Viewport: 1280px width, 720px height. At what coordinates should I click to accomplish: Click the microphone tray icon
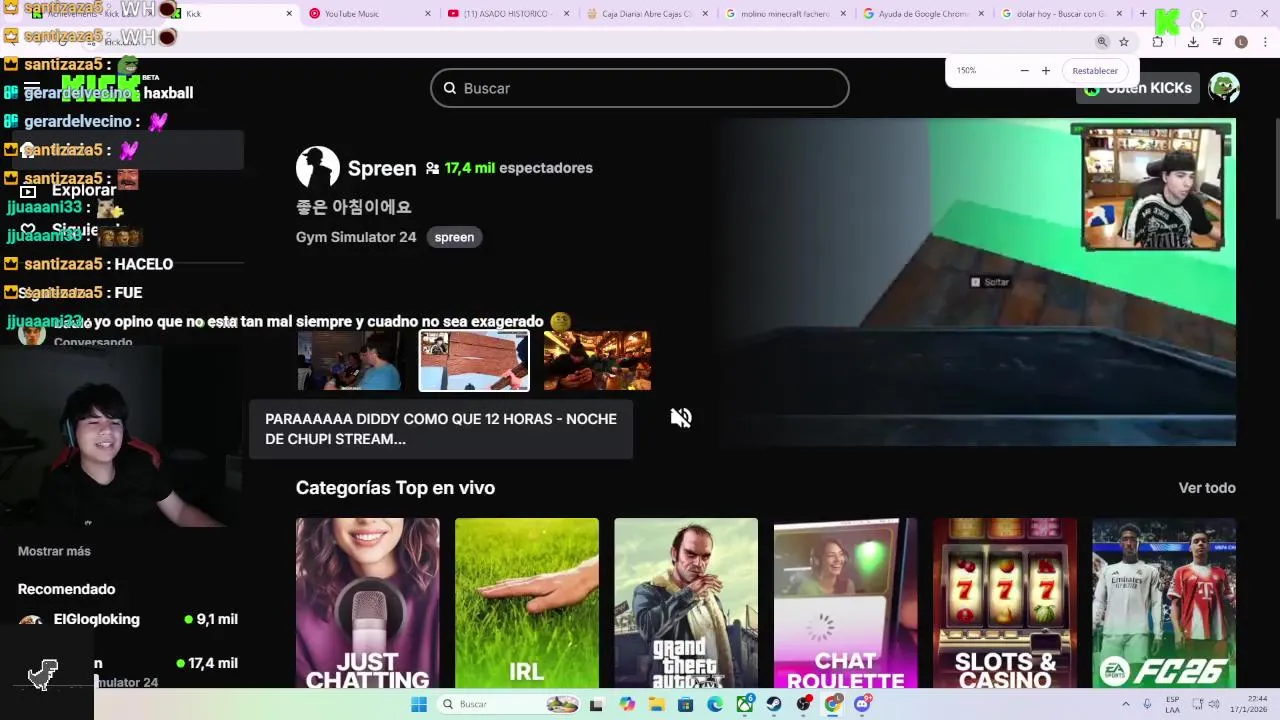[x=1147, y=704]
